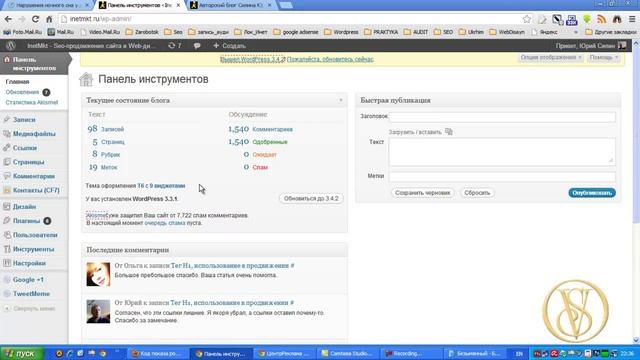The height and width of the screenshot is (360, 640).
Task: Open Camtasia Studio taskbar item
Action: [x=347, y=353]
